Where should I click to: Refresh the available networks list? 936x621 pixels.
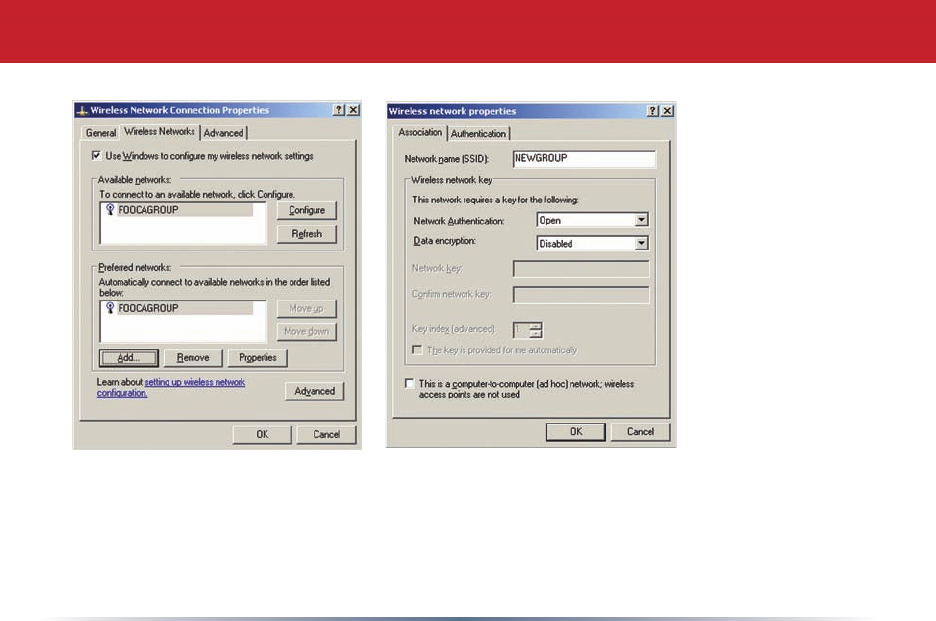point(307,234)
